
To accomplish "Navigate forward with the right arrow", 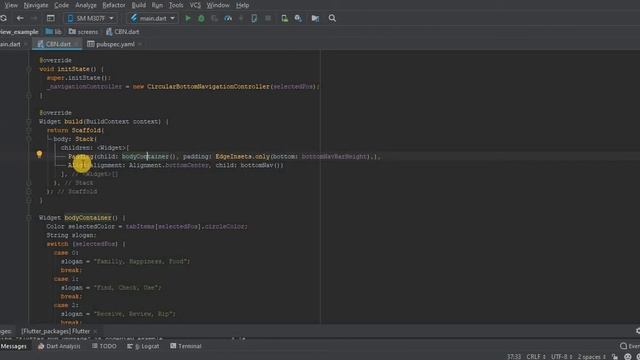I will tap(34, 18).
